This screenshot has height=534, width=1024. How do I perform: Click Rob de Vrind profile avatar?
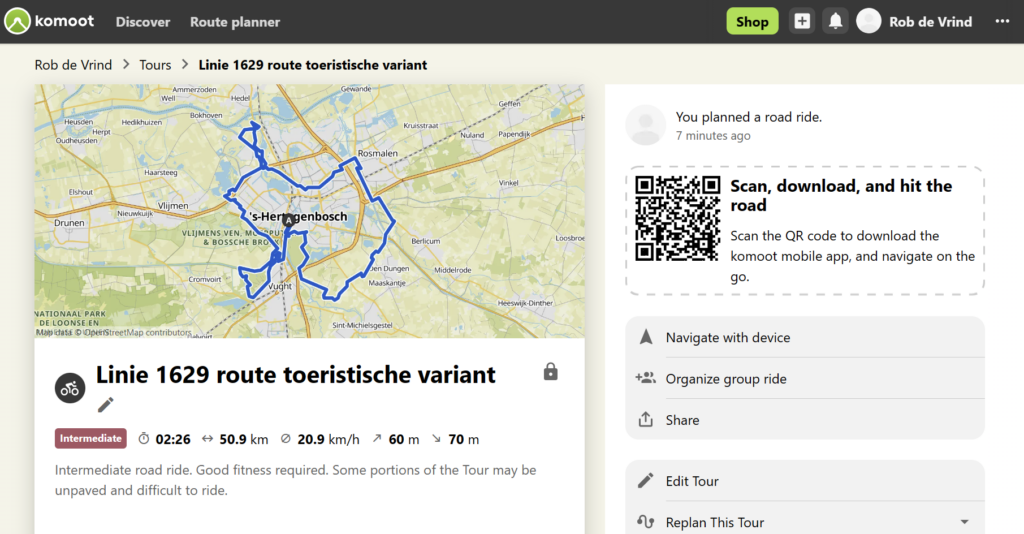[x=869, y=21]
